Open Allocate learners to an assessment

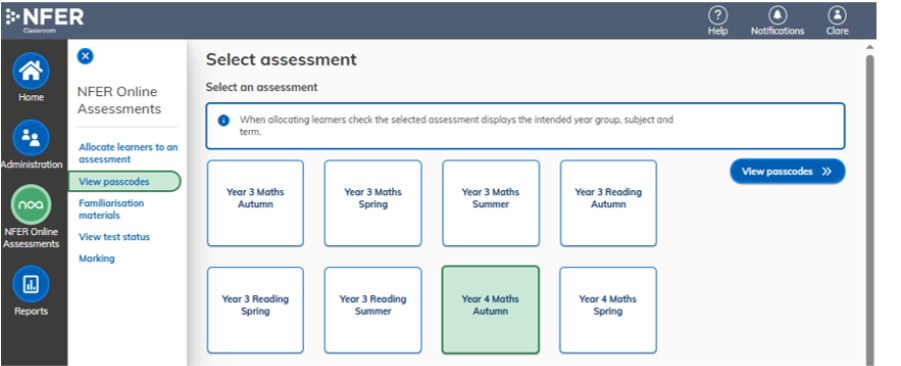pyautogui.click(x=128, y=153)
